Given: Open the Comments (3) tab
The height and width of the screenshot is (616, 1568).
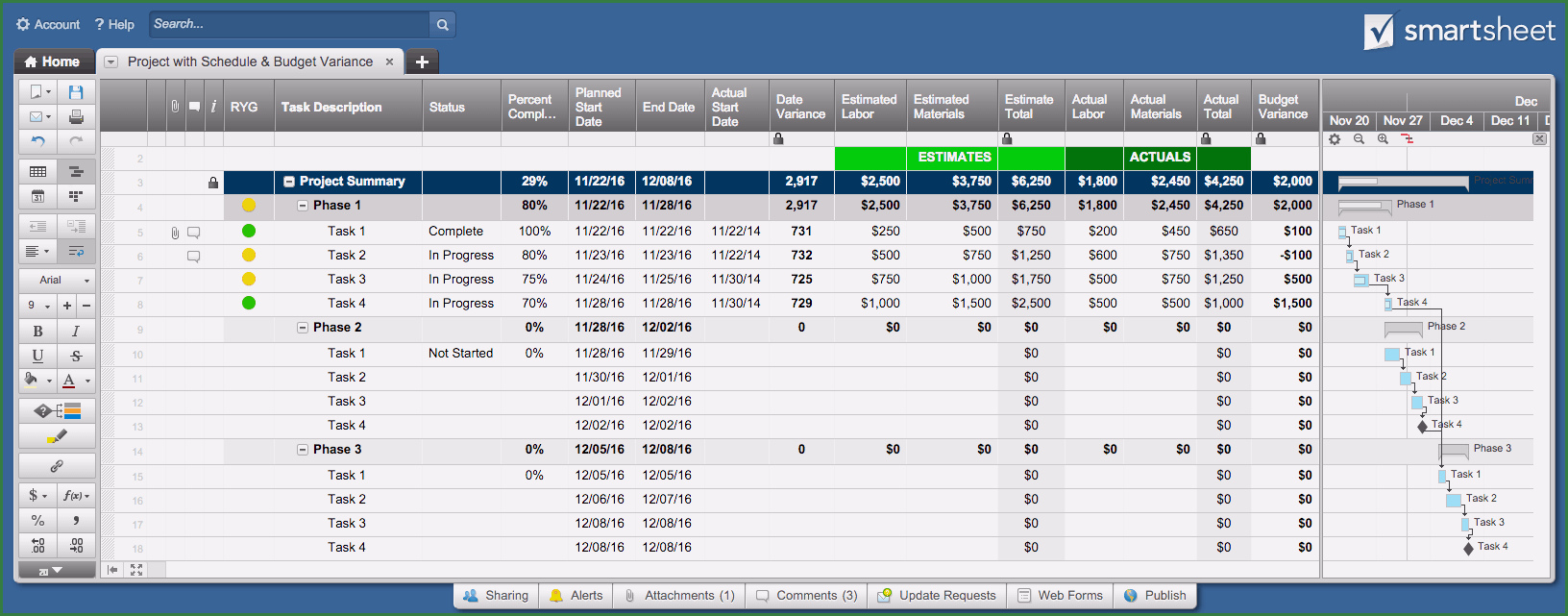Looking at the screenshot, I should [806, 596].
